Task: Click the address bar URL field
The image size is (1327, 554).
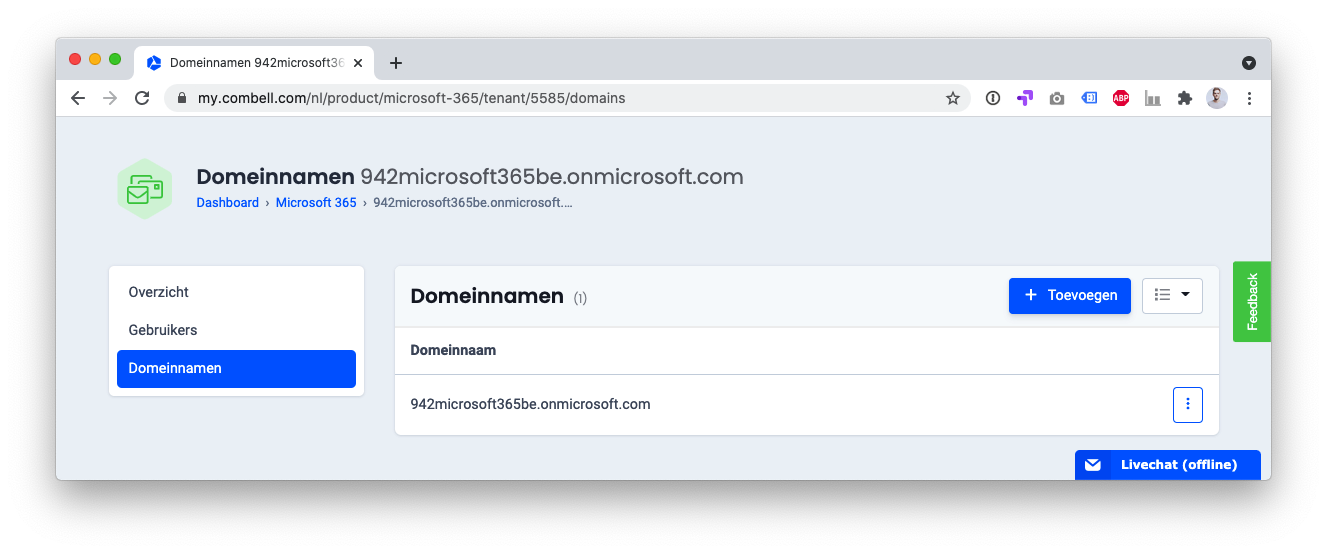Action: [x=560, y=98]
